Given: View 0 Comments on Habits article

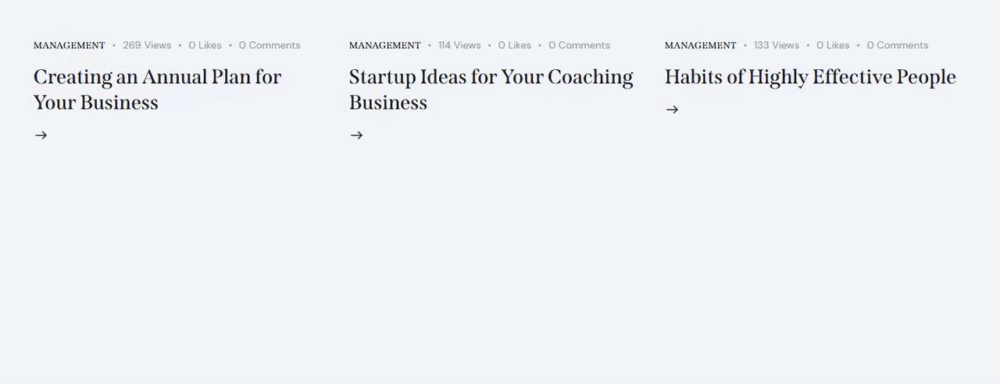Looking at the screenshot, I should pos(898,45).
